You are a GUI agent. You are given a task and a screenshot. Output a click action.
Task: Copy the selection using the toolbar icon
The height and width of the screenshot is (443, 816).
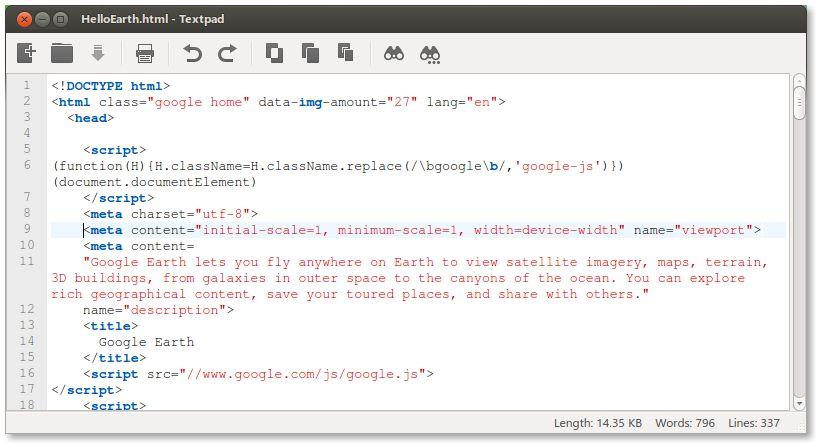coord(310,53)
